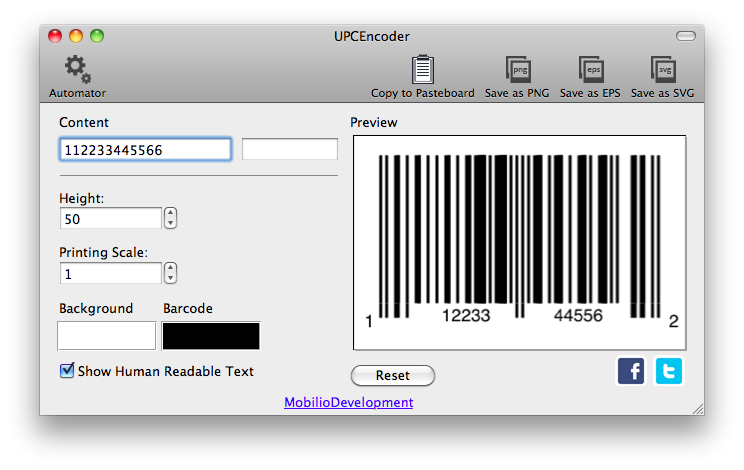The width and height of the screenshot is (744, 470).
Task: Zoom the window with the green button
Action: [x=97, y=36]
